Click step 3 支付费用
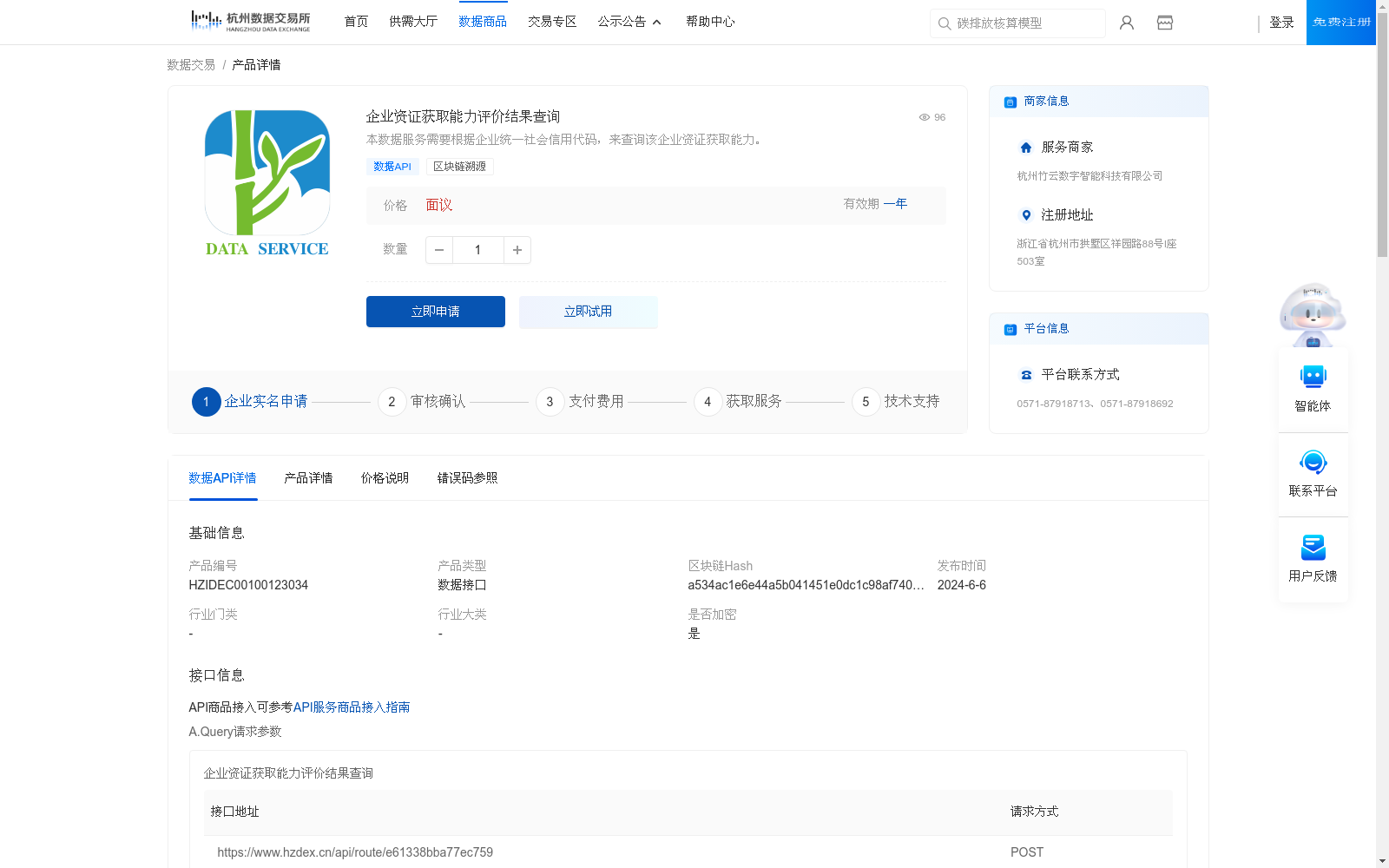The height and width of the screenshot is (868, 1389). point(580,402)
